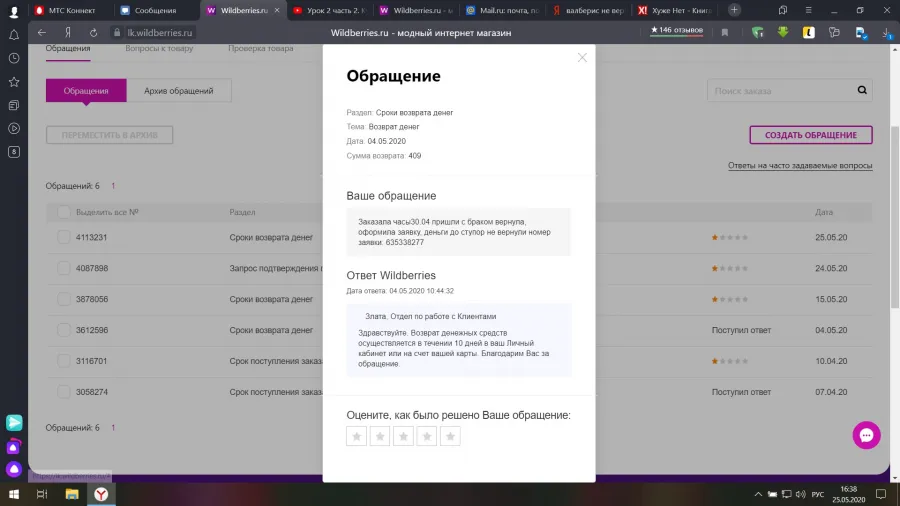Switch to the Урок 2 часть 2 tab

coord(329,10)
